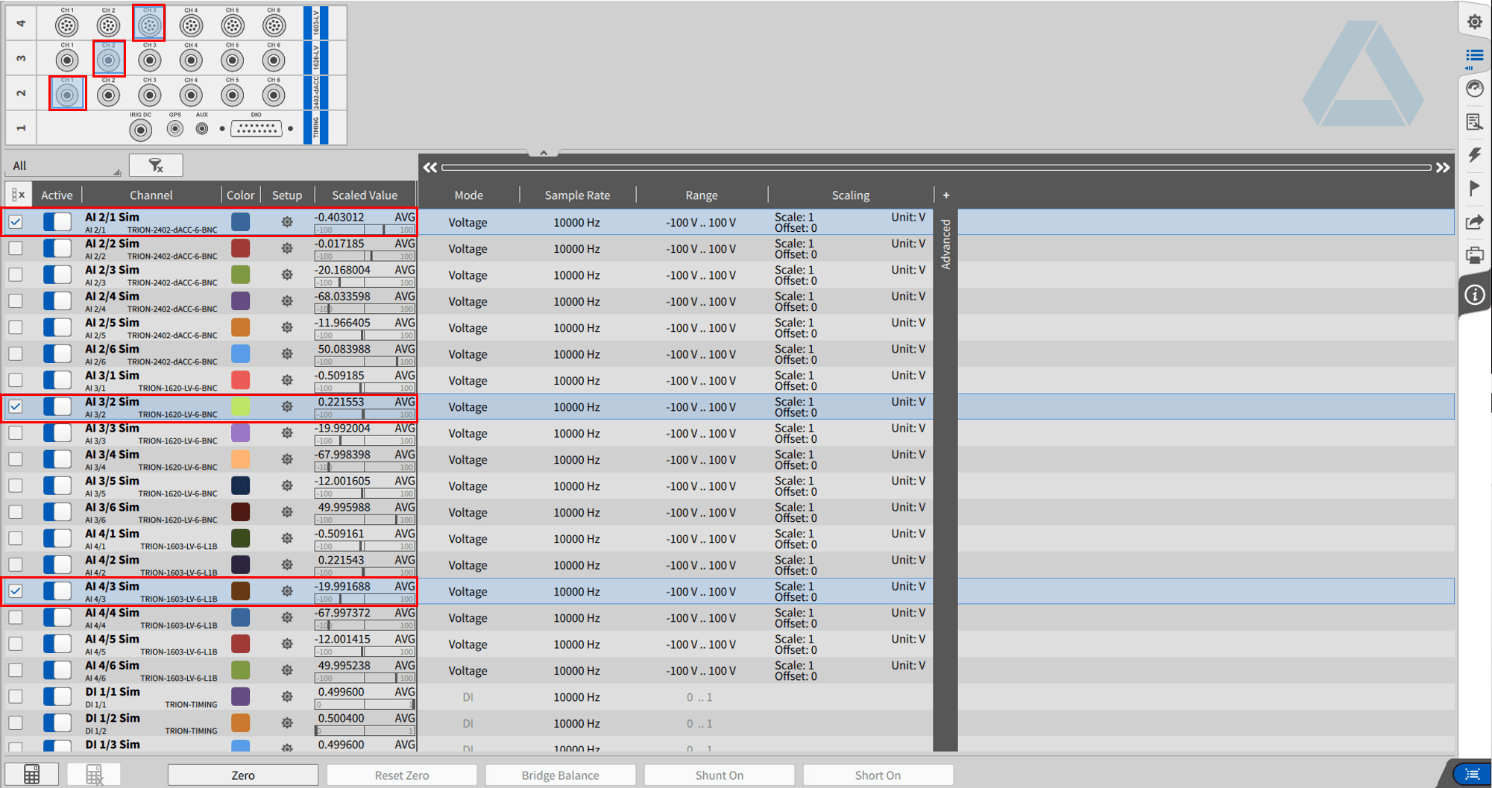Image resolution: width=1492 pixels, height=788 pixels.
Task: Clear the channel filter with funnel icon
Action: 156,165
